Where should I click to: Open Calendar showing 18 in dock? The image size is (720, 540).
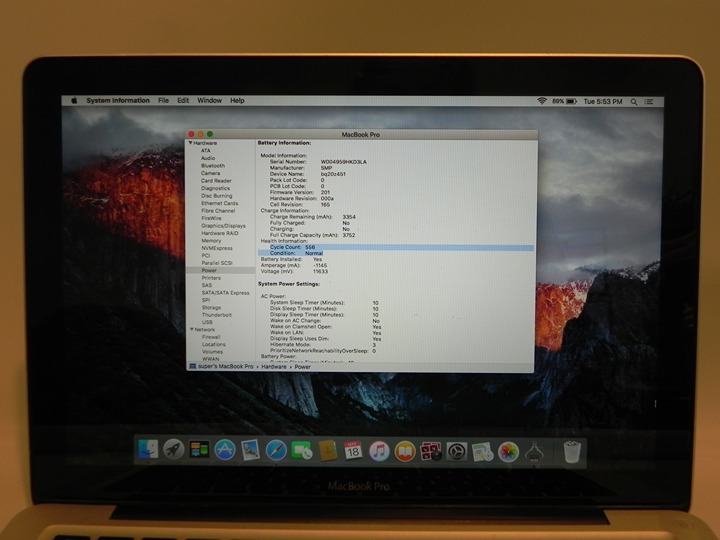[x=353, y=451]
